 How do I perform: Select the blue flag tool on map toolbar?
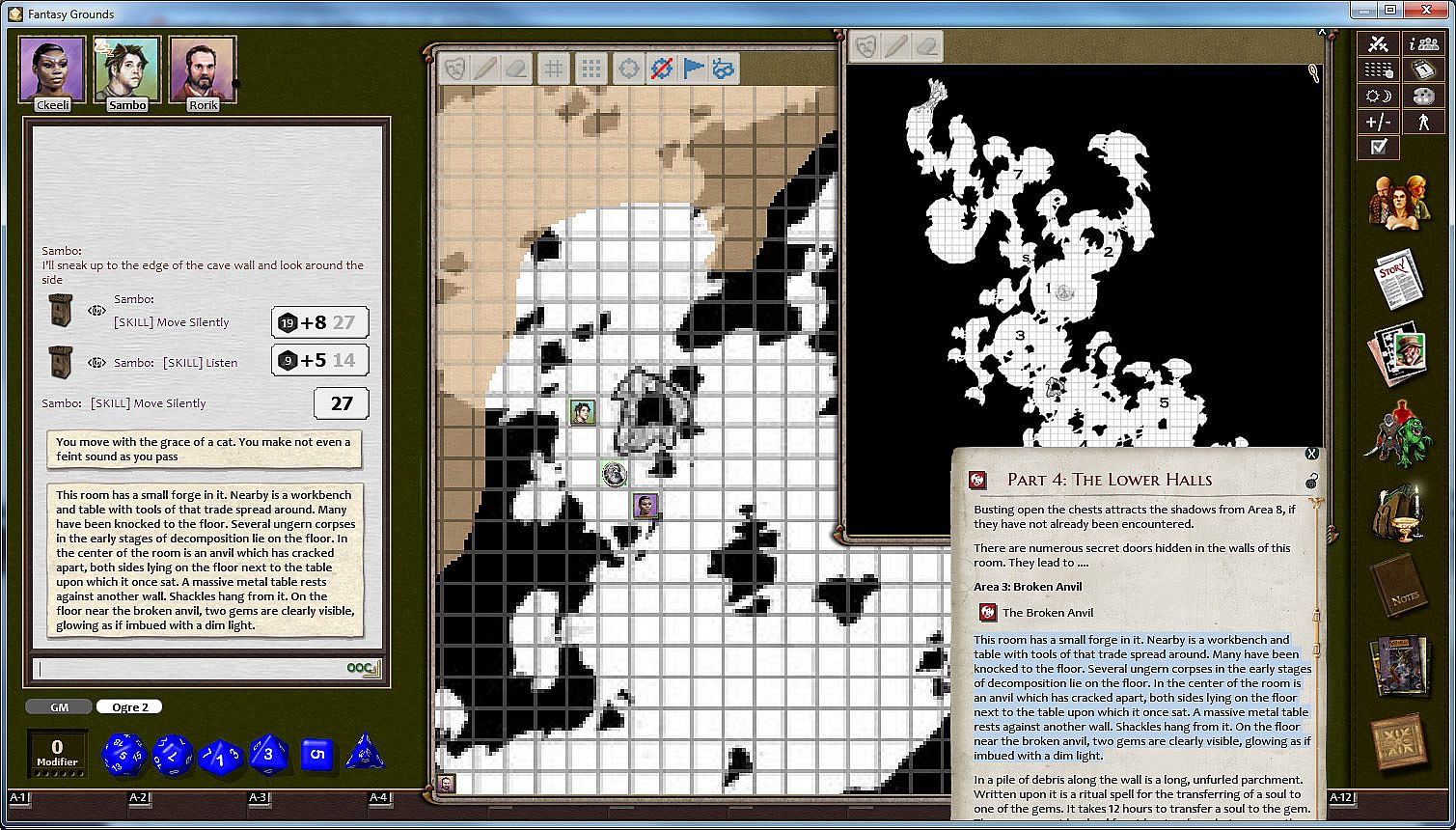pyautogui.click(x=693, y=69)
